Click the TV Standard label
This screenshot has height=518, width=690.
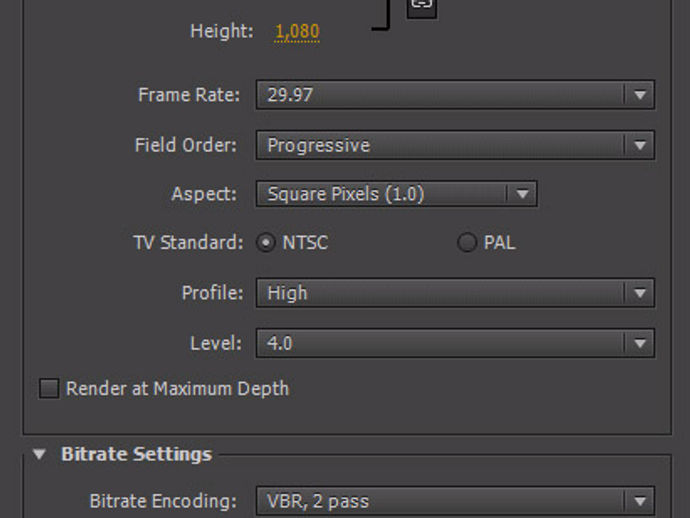(188, 242)
